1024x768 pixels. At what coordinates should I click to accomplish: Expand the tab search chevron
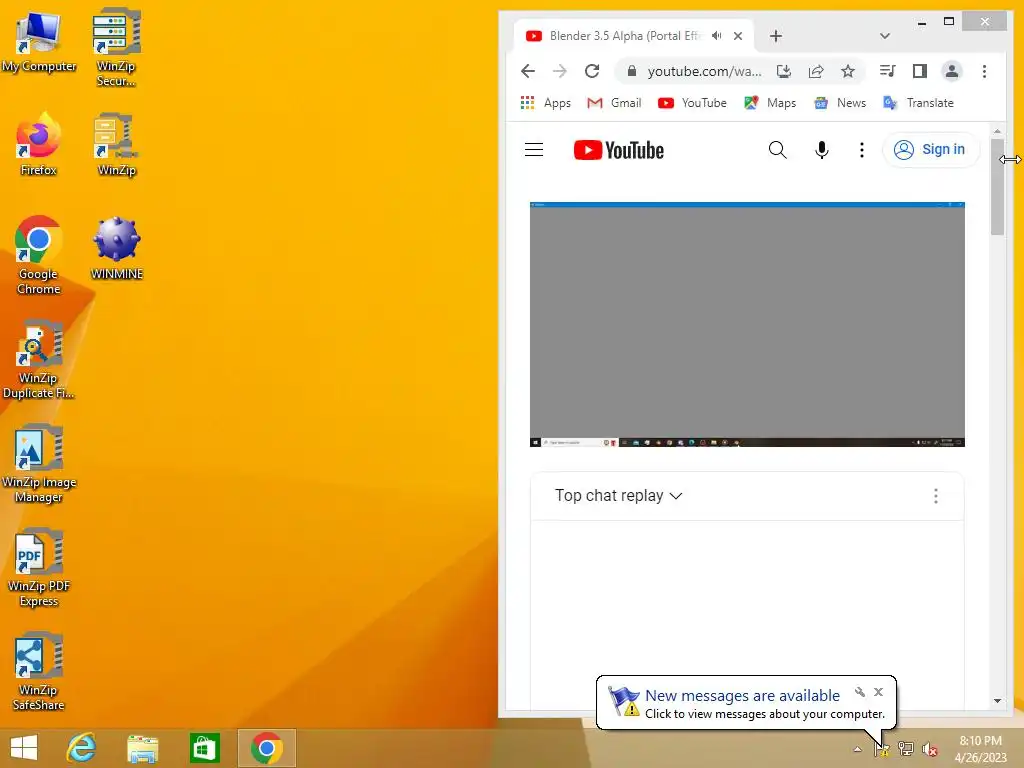885,36
